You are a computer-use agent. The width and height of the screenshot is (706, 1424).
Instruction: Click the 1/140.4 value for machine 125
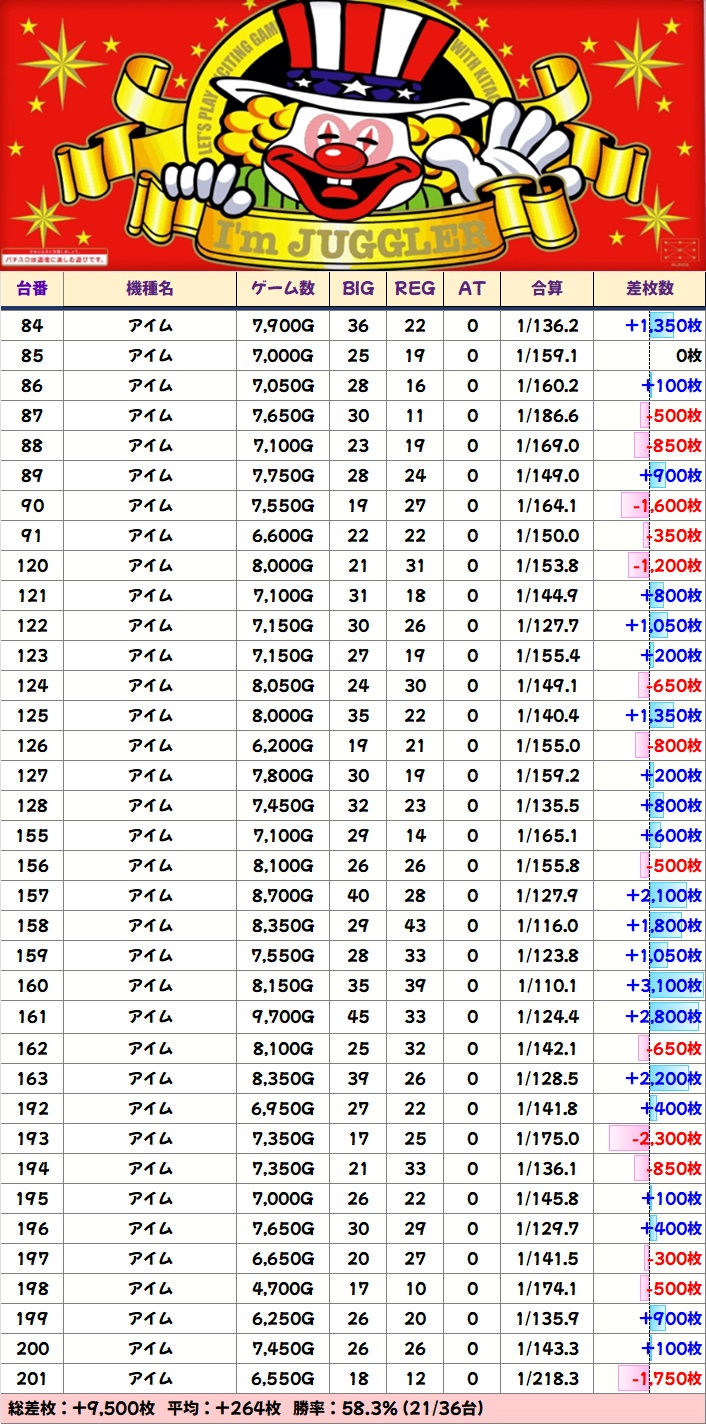(547, 716)
